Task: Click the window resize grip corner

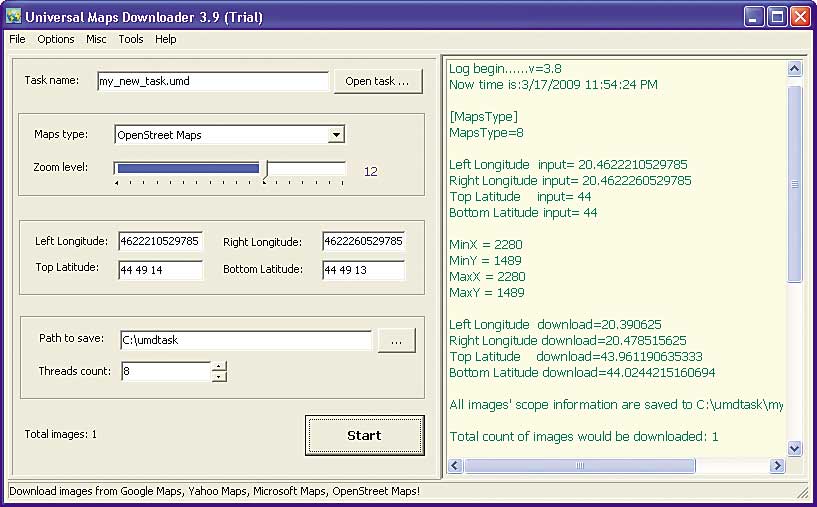Action: coord(802,491)
